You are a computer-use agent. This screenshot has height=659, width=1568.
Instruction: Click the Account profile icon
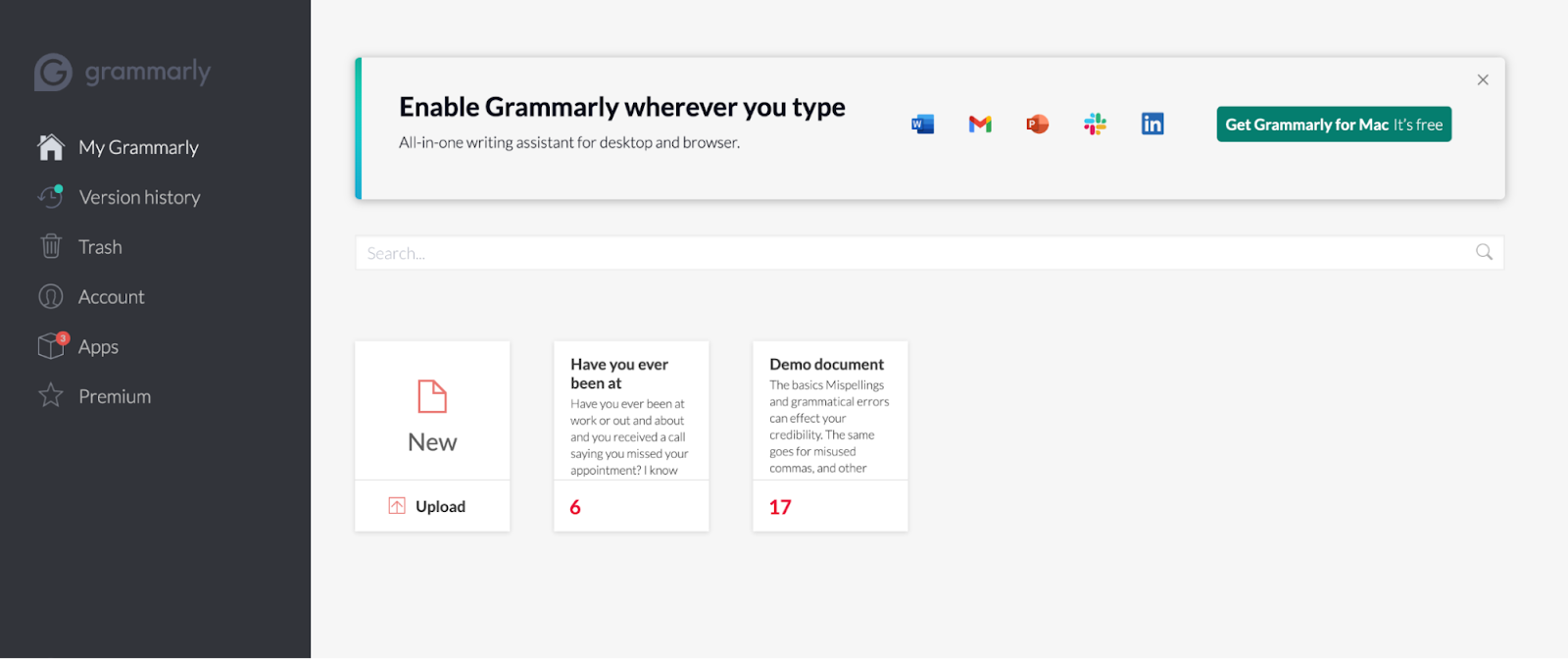pos(51,296)
